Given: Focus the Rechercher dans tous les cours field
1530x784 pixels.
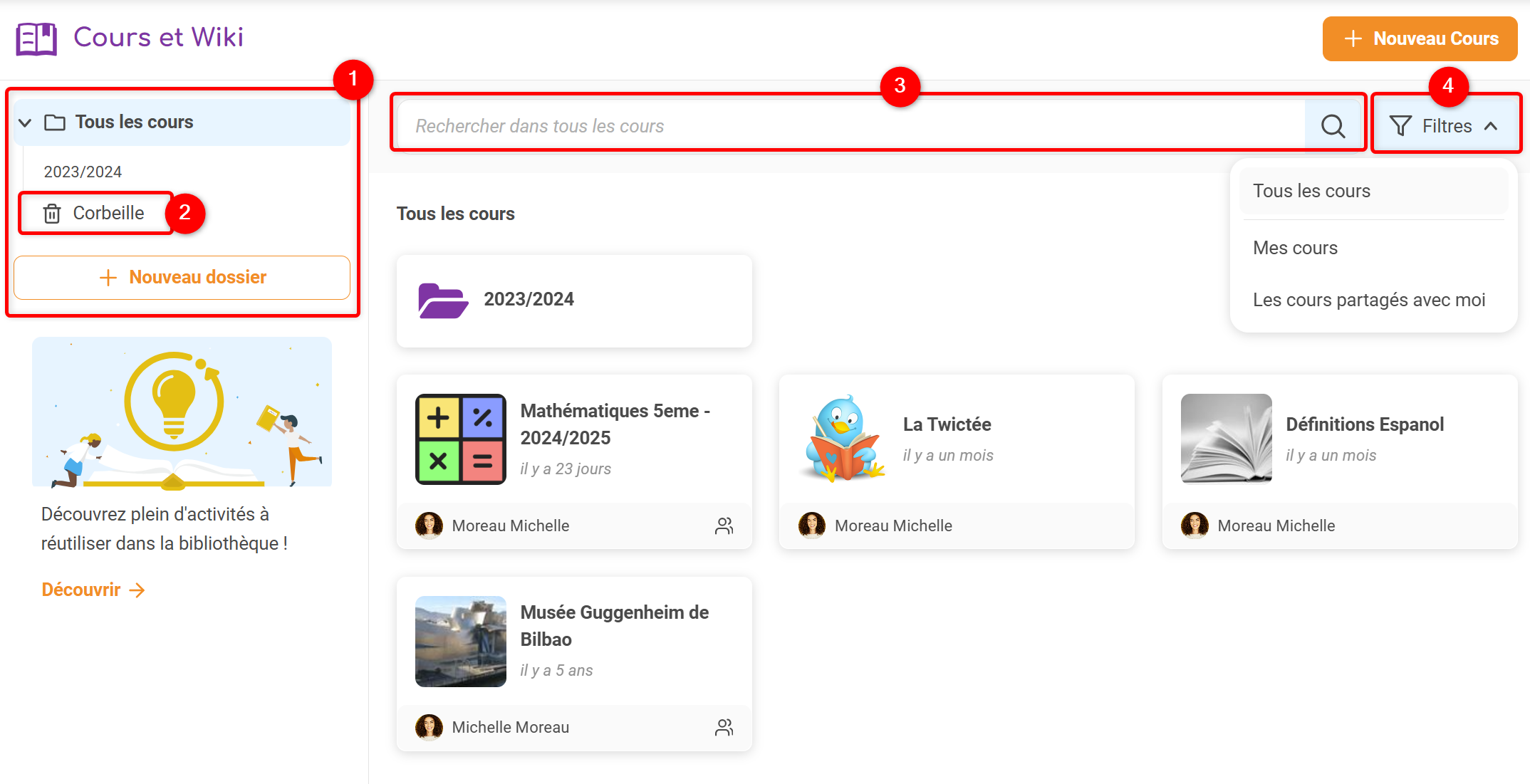Looking at the screenshot, I should (848, 126).
